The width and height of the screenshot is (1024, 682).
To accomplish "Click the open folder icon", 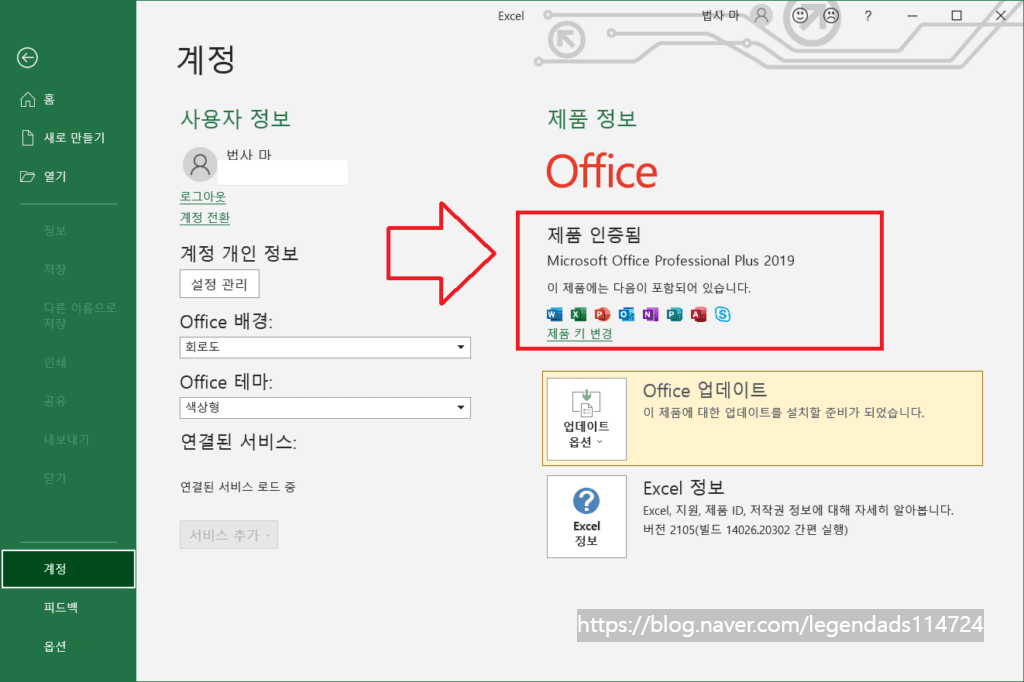I will pos(27,176).
